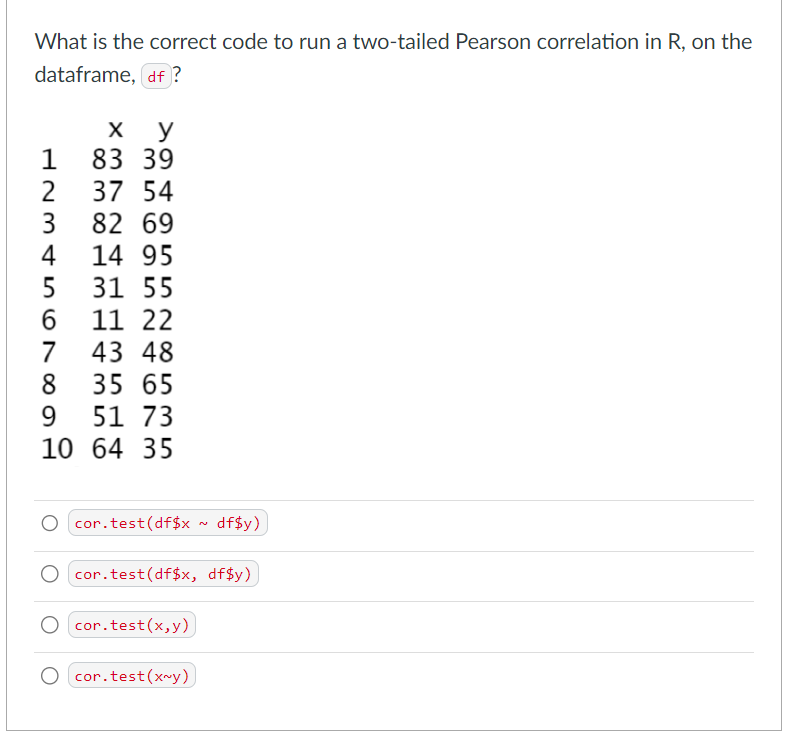Click the cor.test(x~y) answer chip
The height and width of the screenshot is (733, 803).
point(131,675)
